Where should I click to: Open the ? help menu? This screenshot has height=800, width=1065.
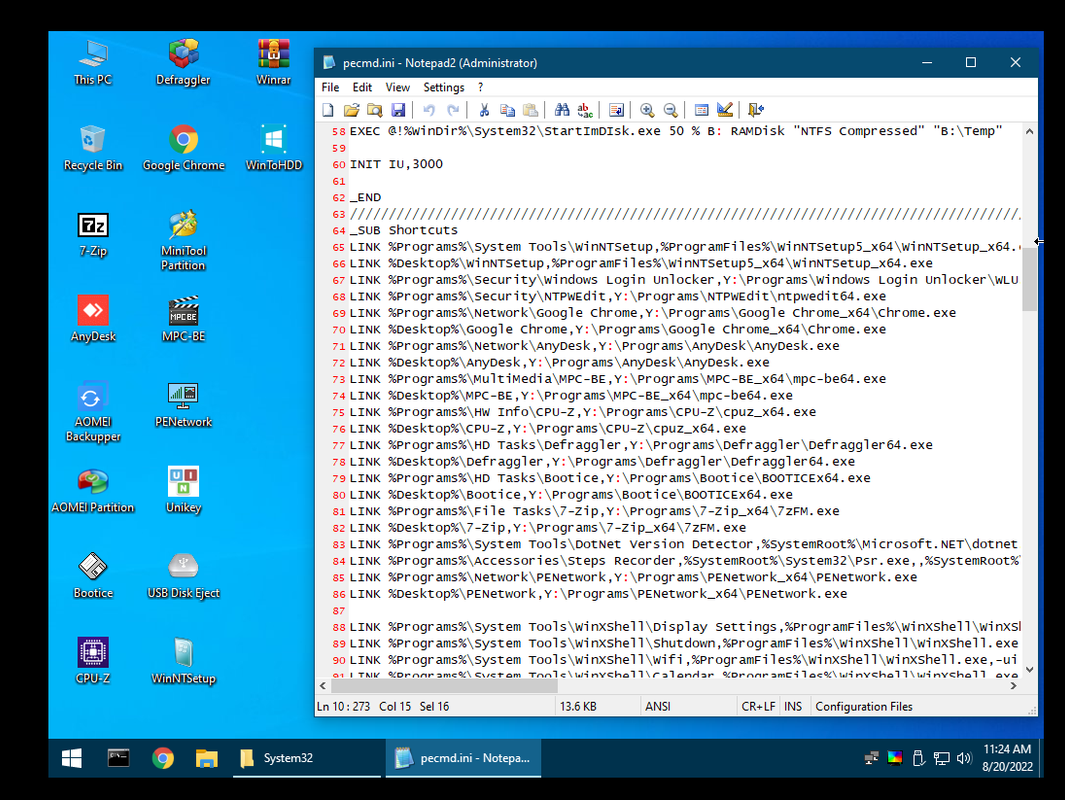click(x=480, y=88)
